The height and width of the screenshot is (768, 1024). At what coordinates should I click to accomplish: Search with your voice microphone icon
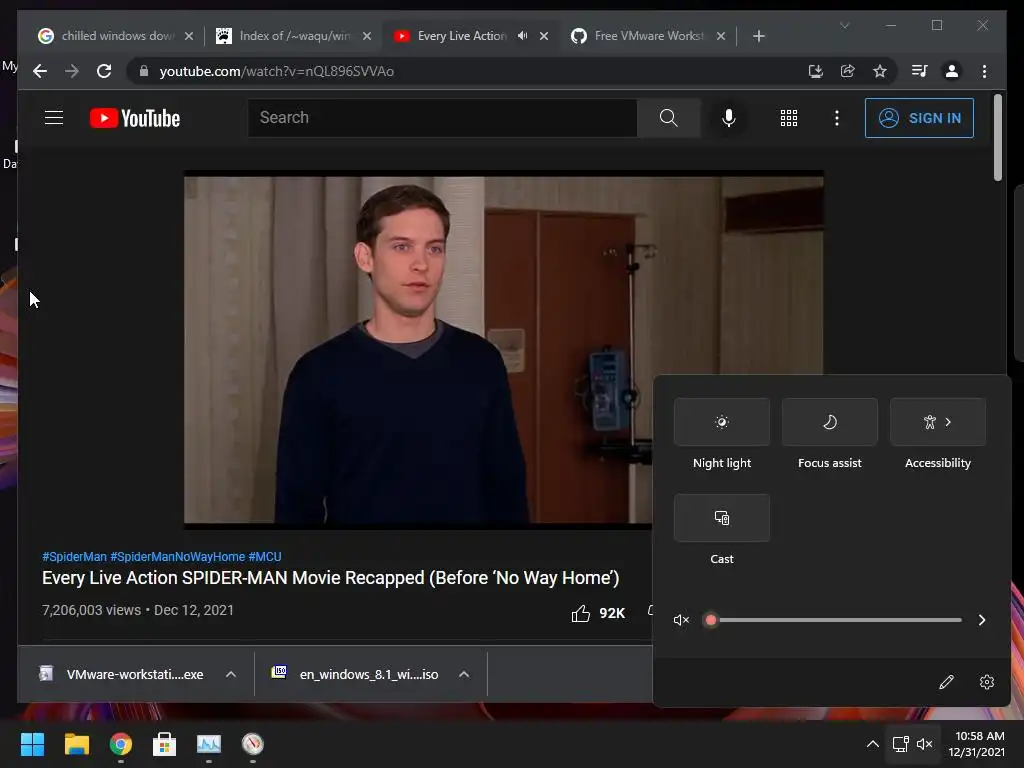(x=729, y=118)
